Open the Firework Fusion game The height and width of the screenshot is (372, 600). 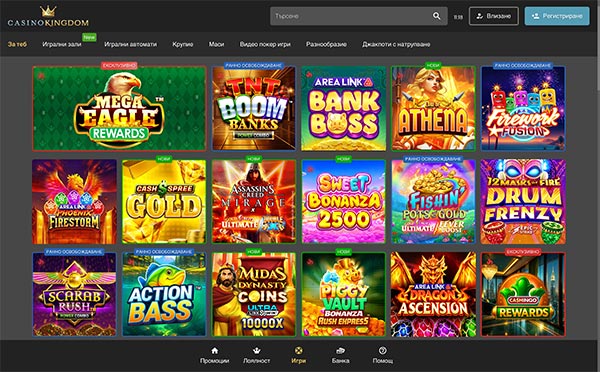(x=523, y=108)
